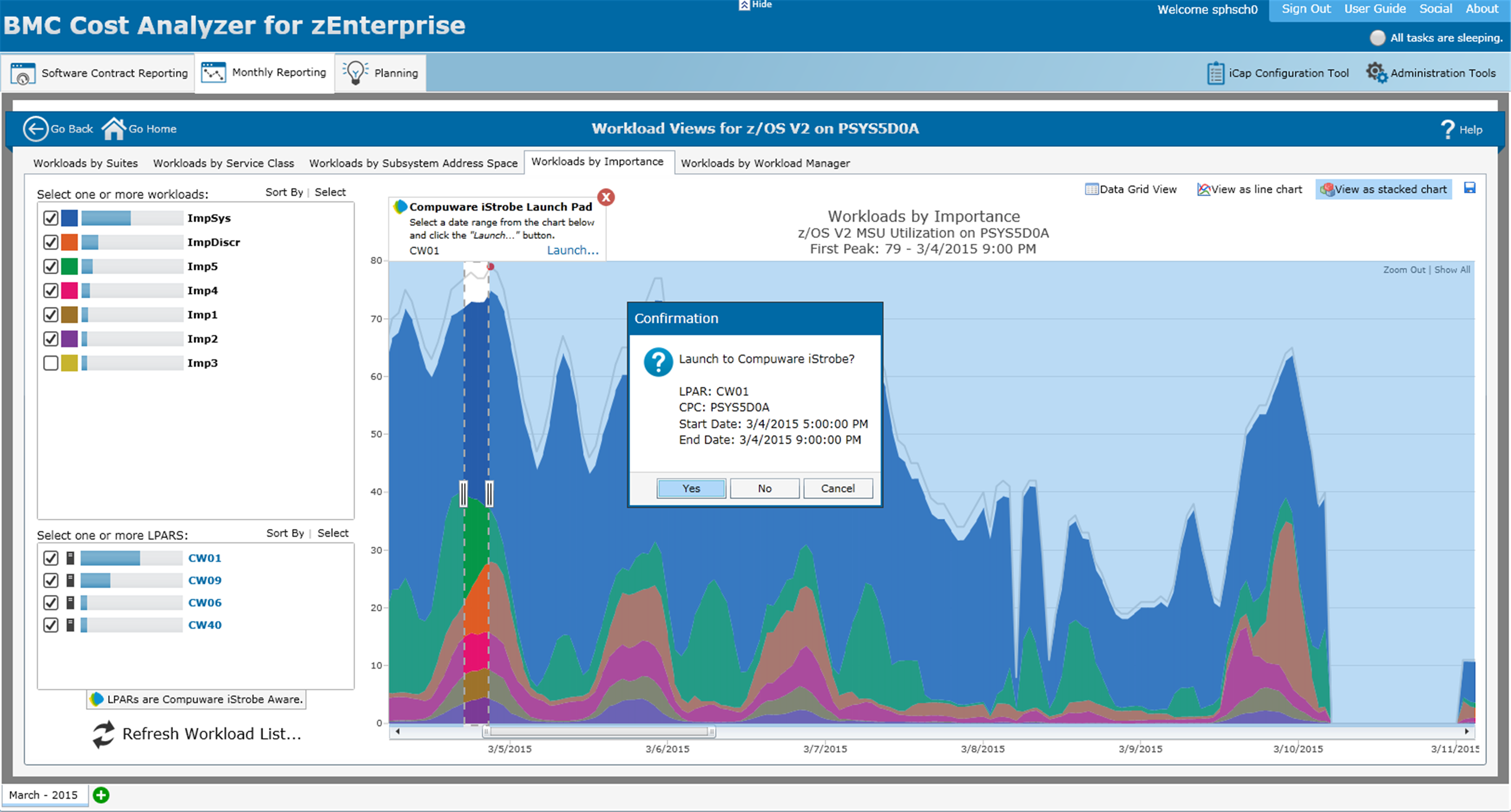Uncheck the CW09 LPAR checkbox
Image resolution: width=1511 pixels, height=812 pixels.
click(51, 580)
